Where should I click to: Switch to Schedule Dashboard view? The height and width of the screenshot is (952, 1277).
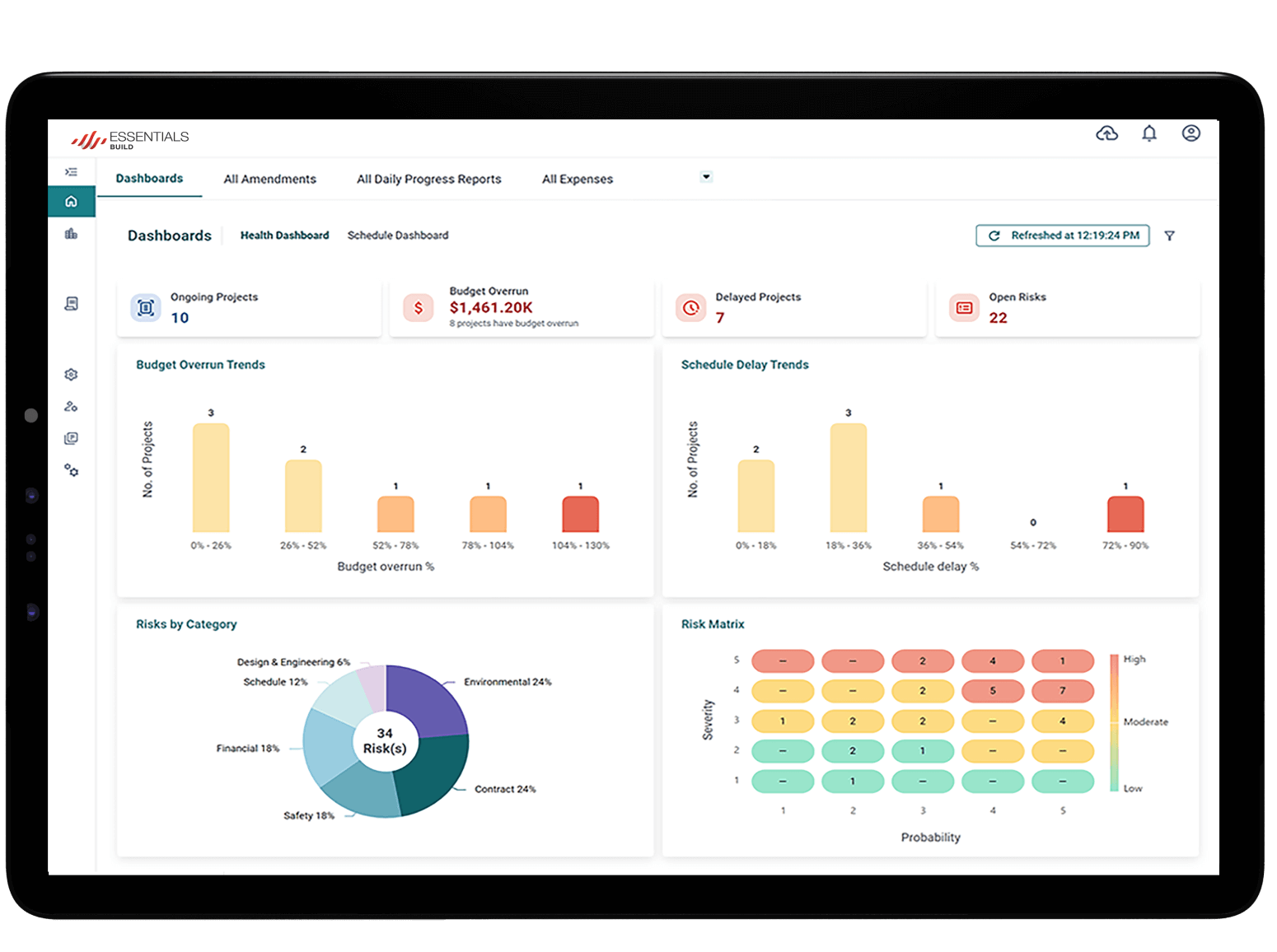(x=398, y=236)
